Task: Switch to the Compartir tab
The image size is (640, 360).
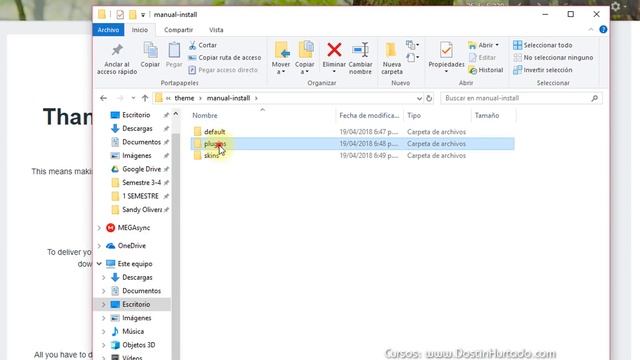Action: [x=178, y=30]
